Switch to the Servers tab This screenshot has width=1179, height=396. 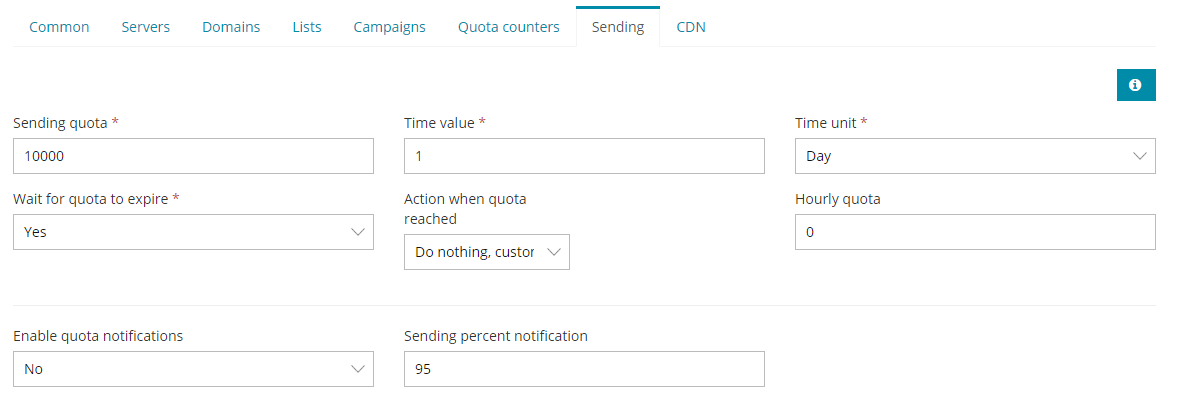pyautogui.click(x=146, y=27)
